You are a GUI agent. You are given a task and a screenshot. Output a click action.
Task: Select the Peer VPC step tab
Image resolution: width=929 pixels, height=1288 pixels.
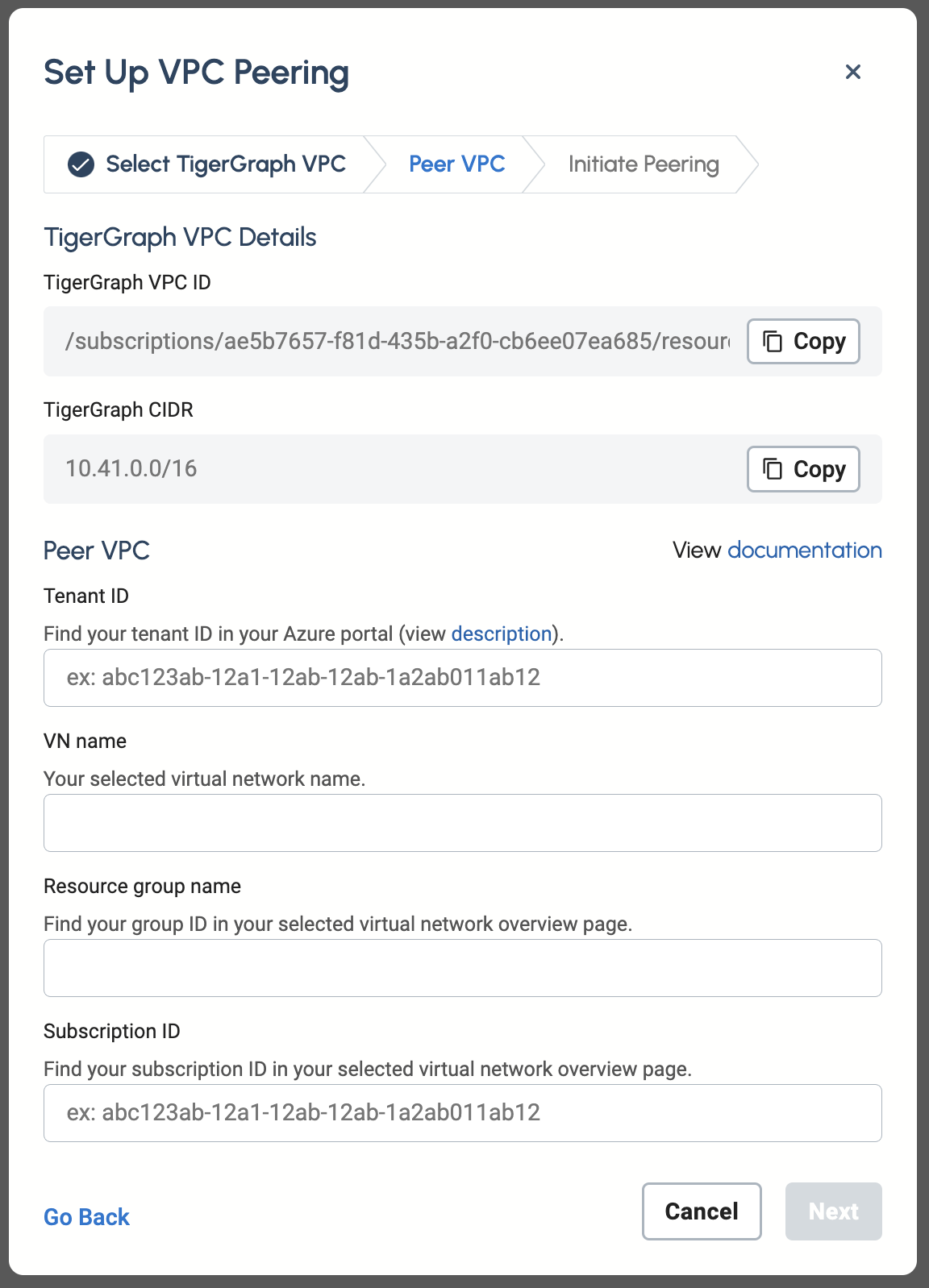(x=456, y=164)
